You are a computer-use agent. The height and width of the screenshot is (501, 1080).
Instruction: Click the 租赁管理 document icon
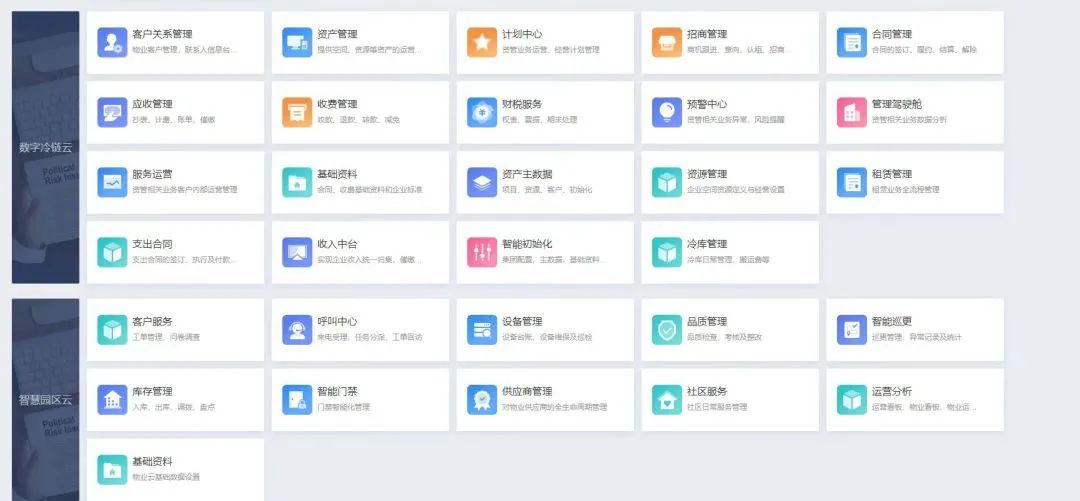[x=852, y=182]
